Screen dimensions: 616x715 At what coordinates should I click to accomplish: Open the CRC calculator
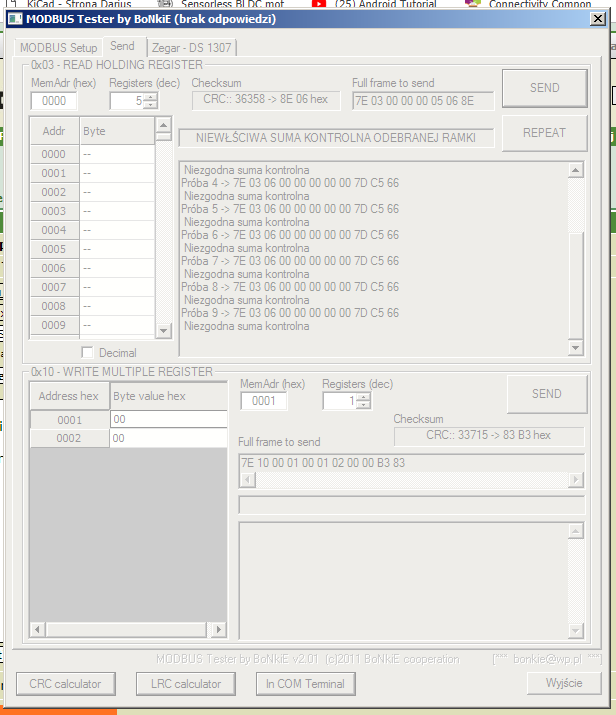click(x=65, y=684)
